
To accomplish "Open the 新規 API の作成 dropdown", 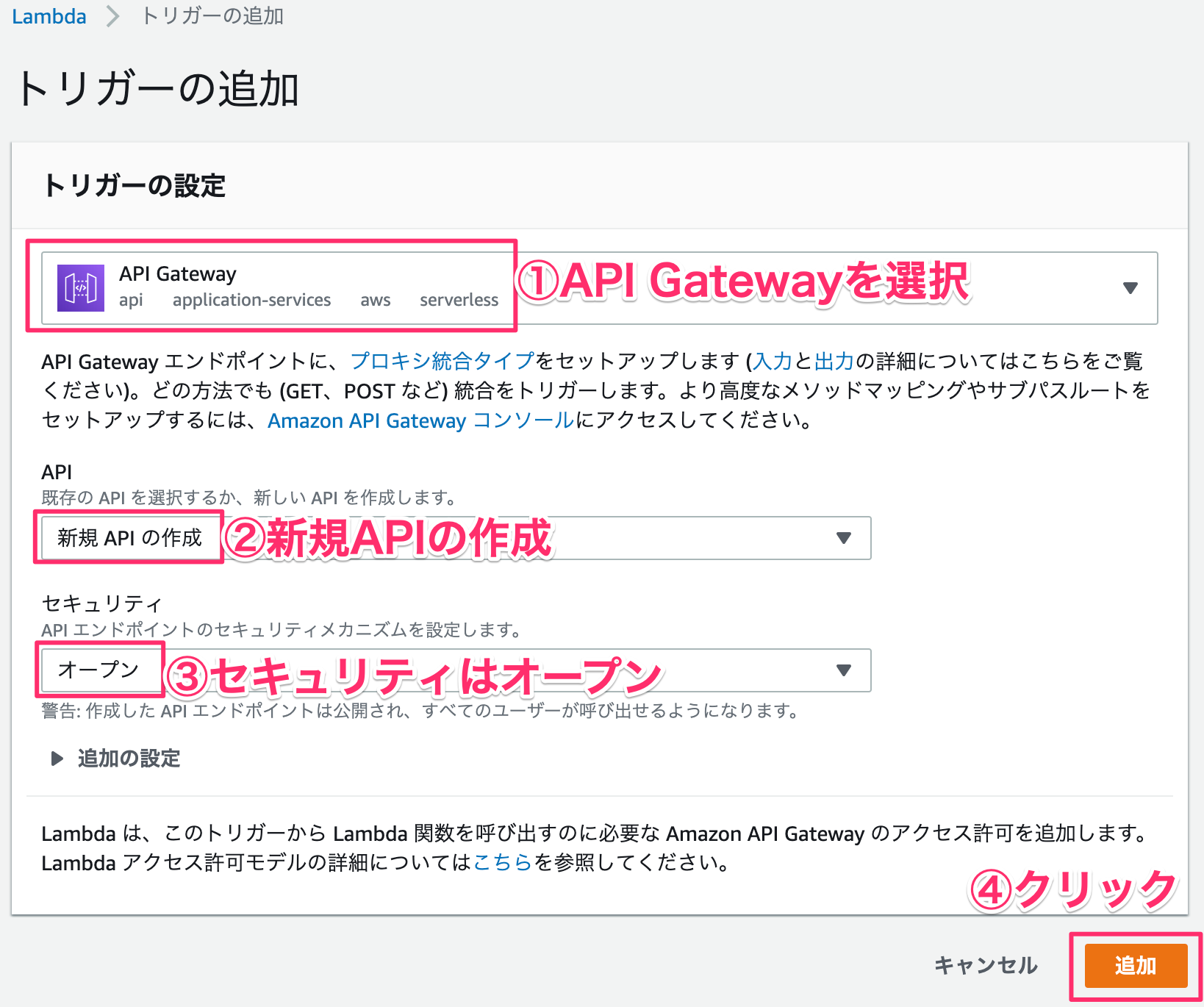I will (x=456, y=538).
